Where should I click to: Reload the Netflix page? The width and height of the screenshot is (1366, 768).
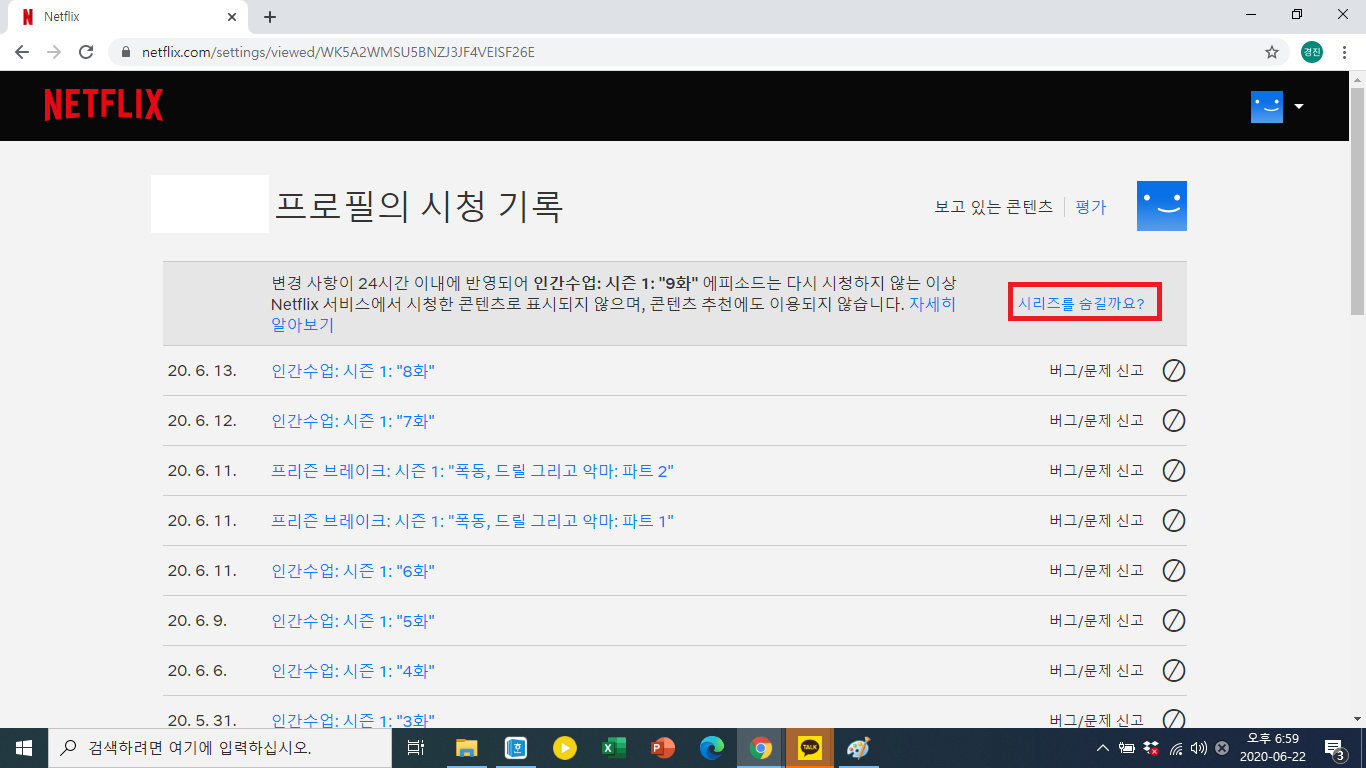[x=86, y=52]
